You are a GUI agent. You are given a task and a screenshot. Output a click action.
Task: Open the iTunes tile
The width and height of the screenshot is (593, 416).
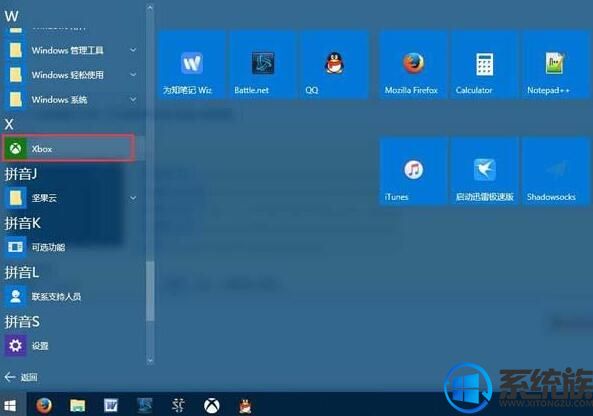coord(413,171)
